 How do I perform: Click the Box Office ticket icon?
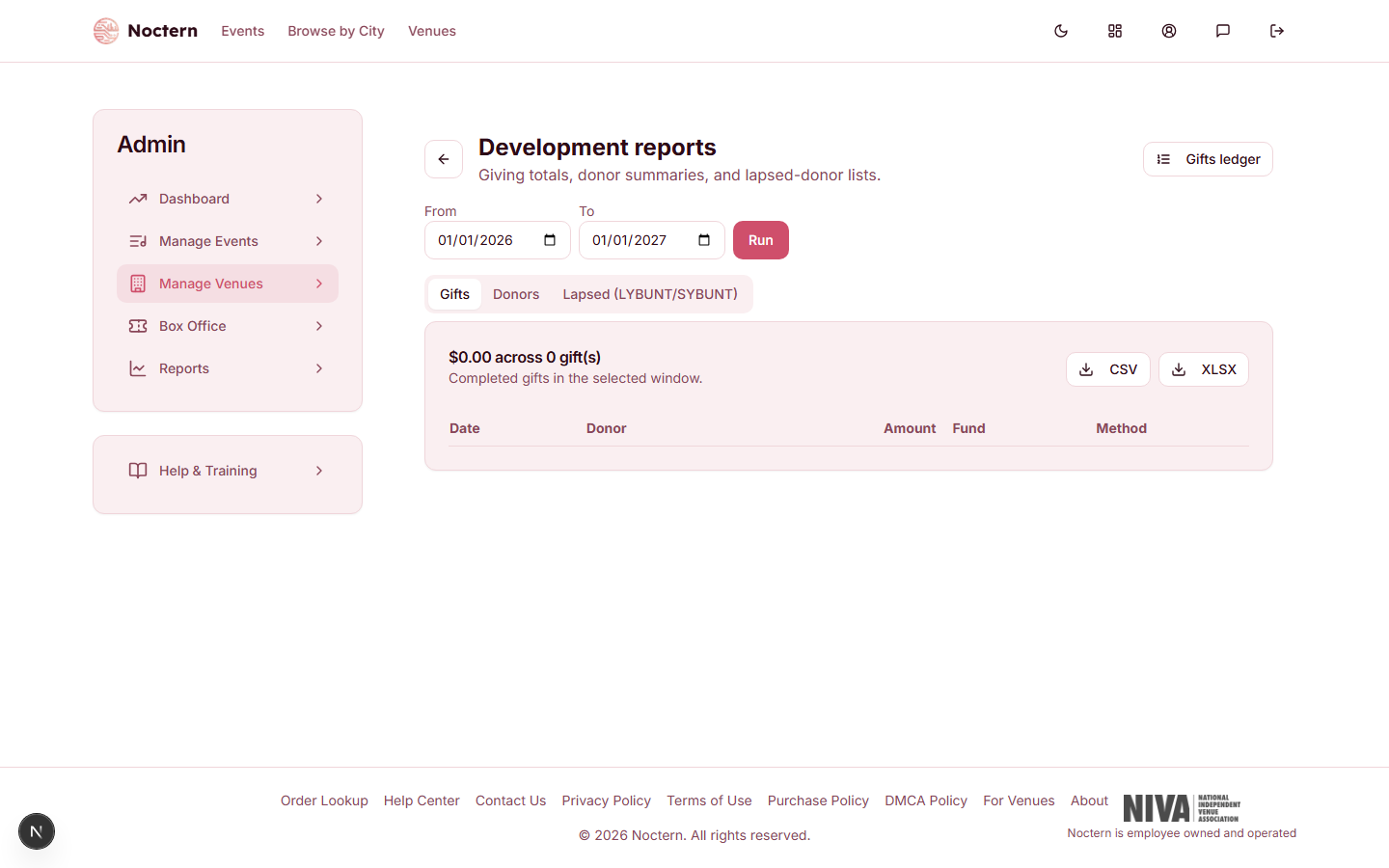tap(138, 326)
